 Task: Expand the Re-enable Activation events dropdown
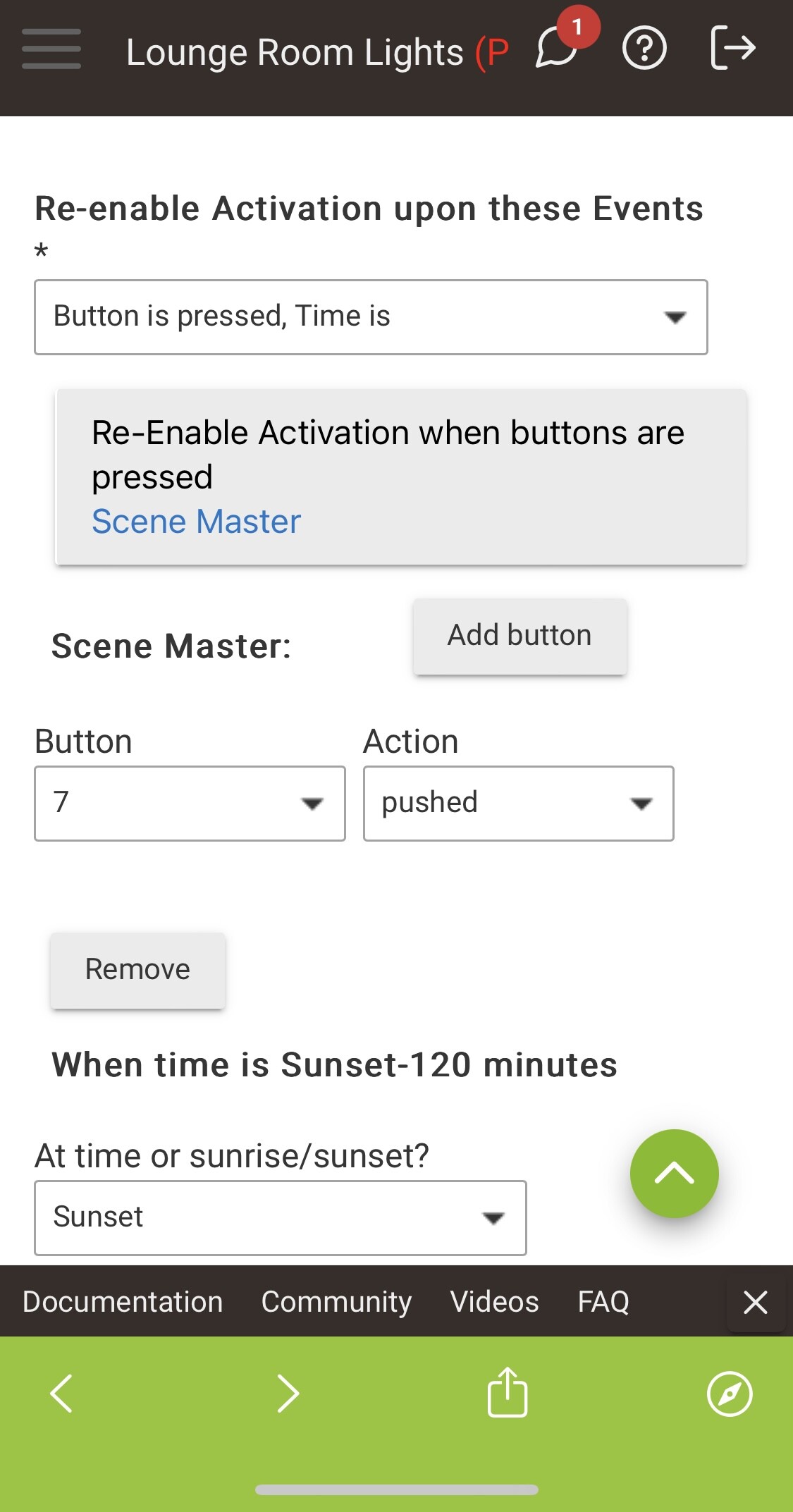click(371, 317)
